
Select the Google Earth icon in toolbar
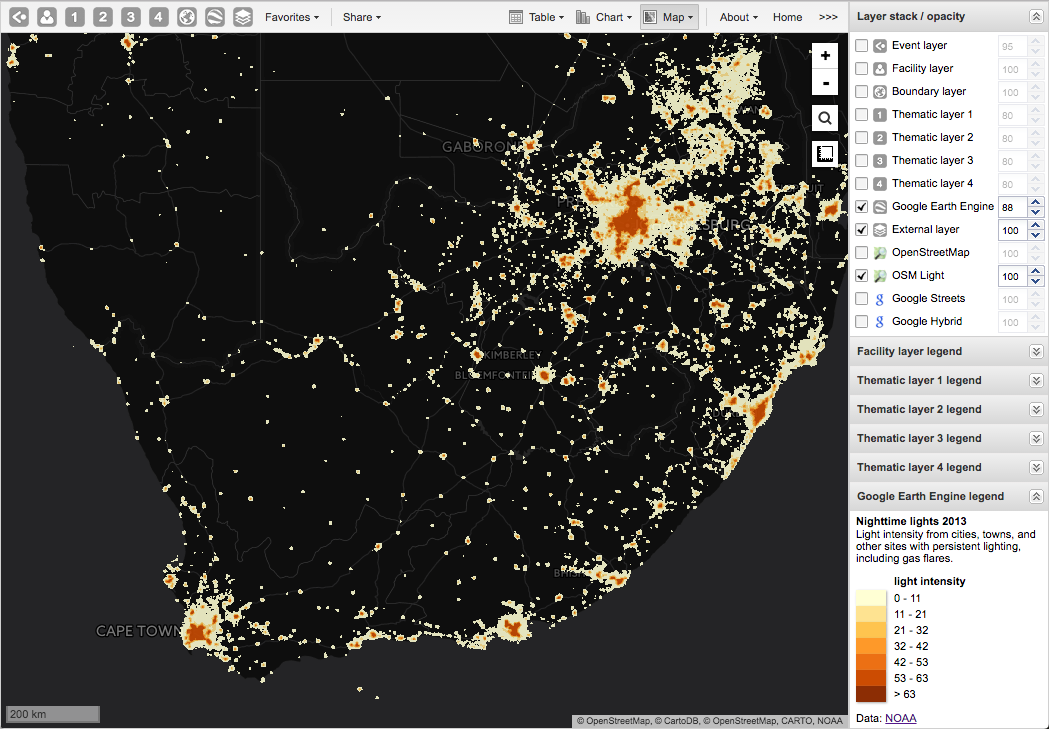coord(212,17)
